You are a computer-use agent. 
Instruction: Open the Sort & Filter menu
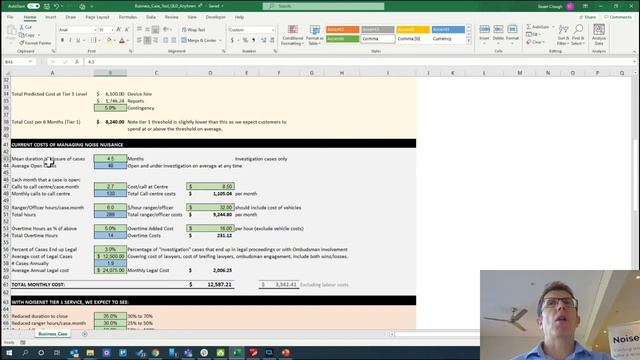[563, 35]
